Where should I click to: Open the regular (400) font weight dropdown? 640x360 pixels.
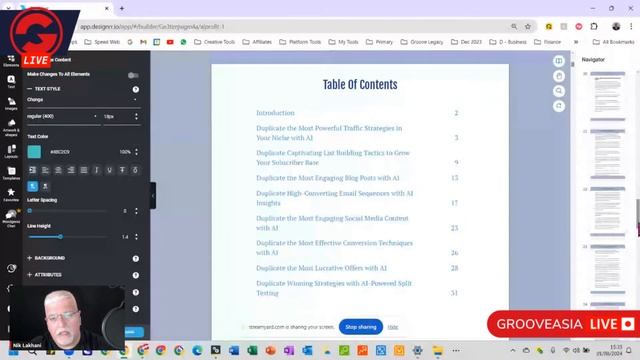pyautogui.click(x=63, y=117)
